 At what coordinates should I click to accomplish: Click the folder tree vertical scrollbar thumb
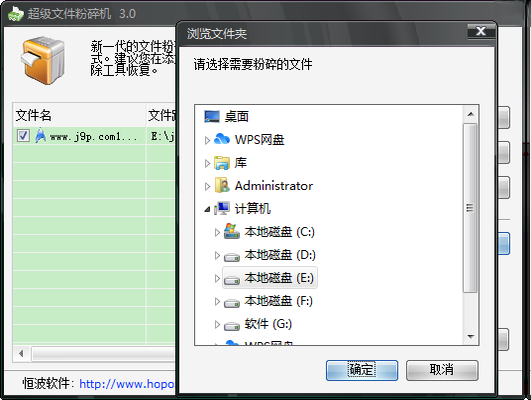pyautogui.click(x=470, y=207)
